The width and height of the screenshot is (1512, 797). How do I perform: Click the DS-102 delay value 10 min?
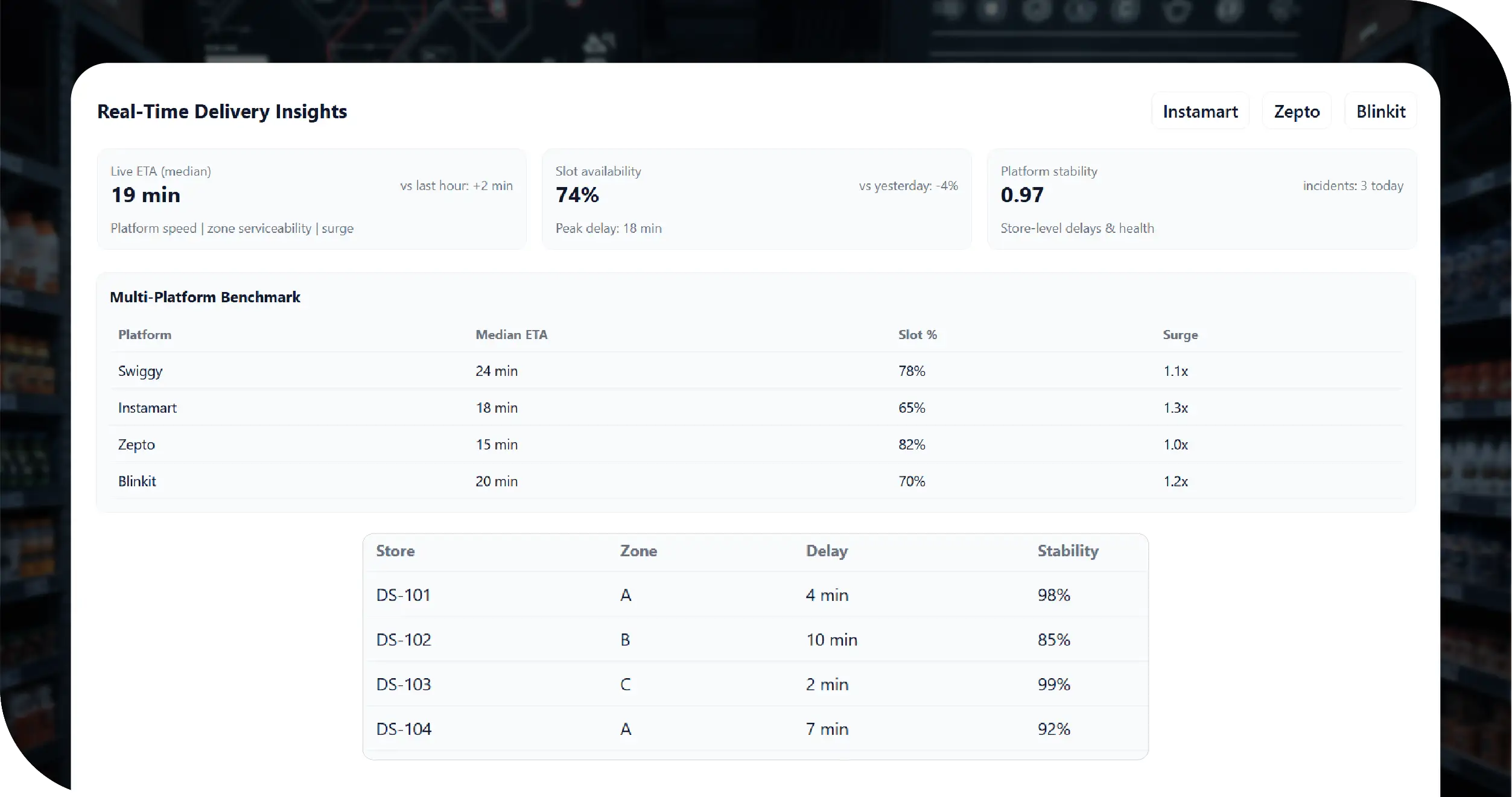(x=831, y=640)
